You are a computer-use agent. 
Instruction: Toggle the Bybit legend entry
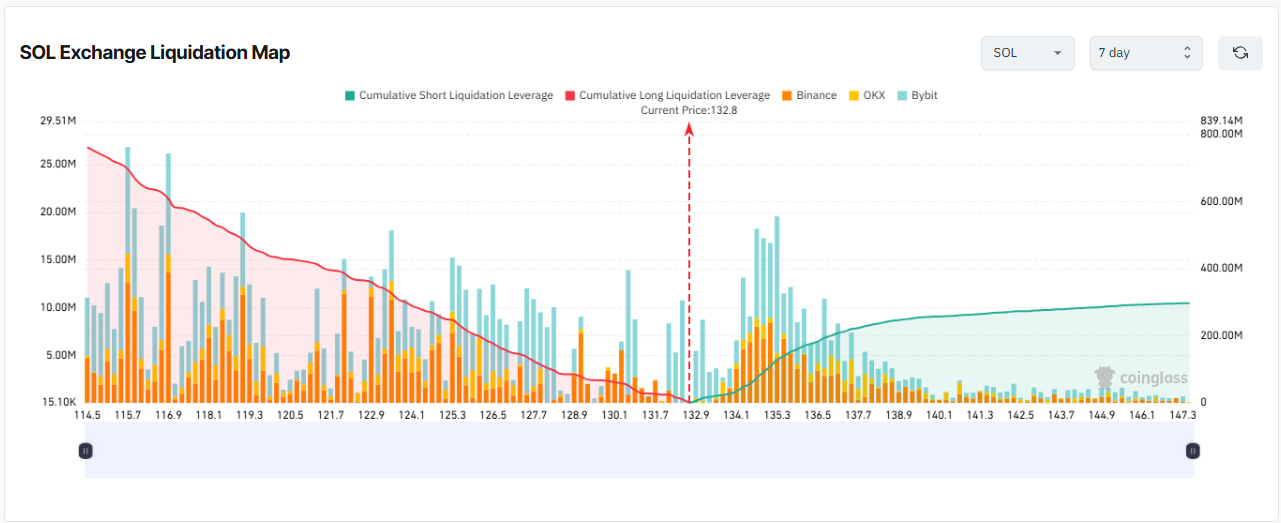pos(917,95)
